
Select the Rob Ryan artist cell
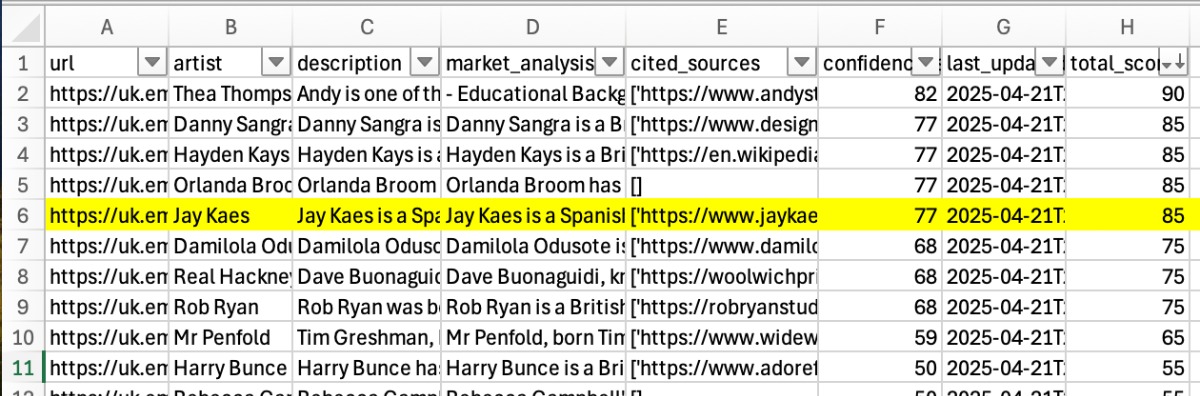[230, 306]
